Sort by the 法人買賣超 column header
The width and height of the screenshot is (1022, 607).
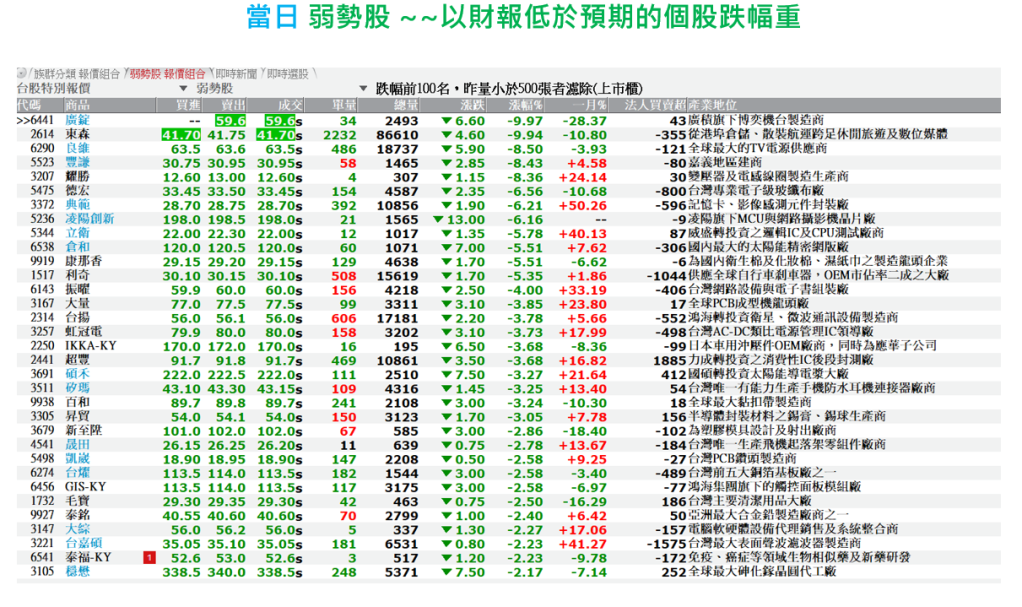[x=655, y=104]
